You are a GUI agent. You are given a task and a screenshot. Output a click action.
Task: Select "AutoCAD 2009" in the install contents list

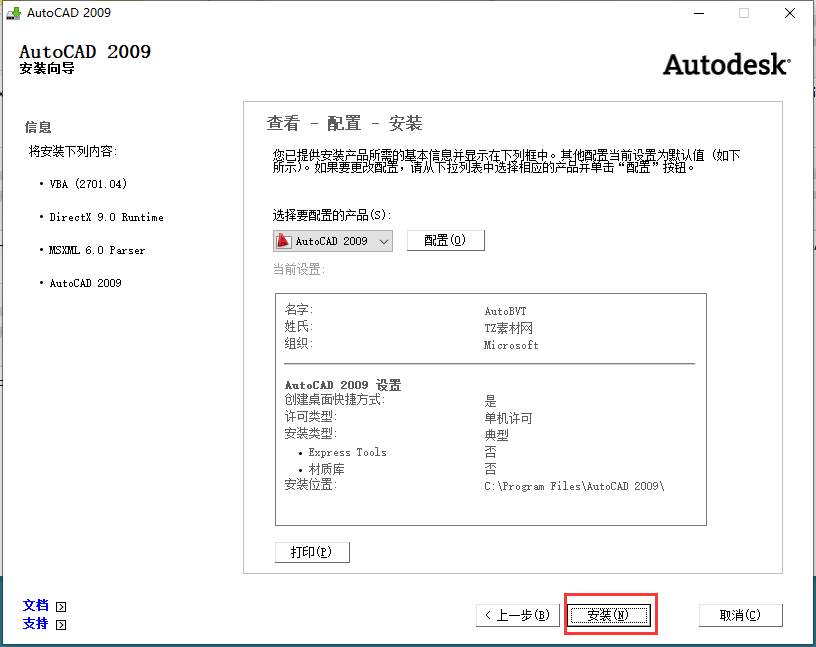[85, 283]
